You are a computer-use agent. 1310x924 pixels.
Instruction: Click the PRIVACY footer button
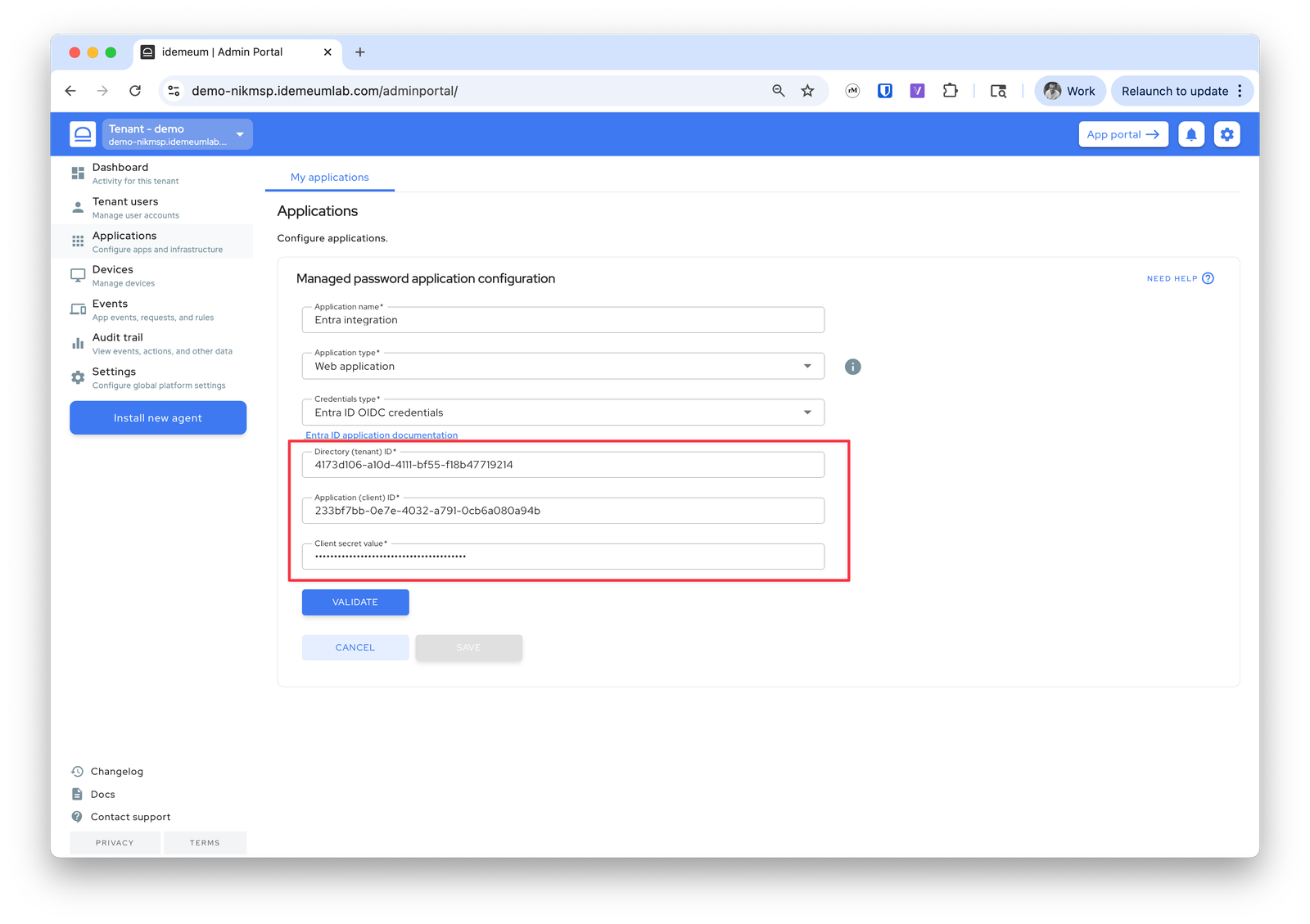coord(115,843)
